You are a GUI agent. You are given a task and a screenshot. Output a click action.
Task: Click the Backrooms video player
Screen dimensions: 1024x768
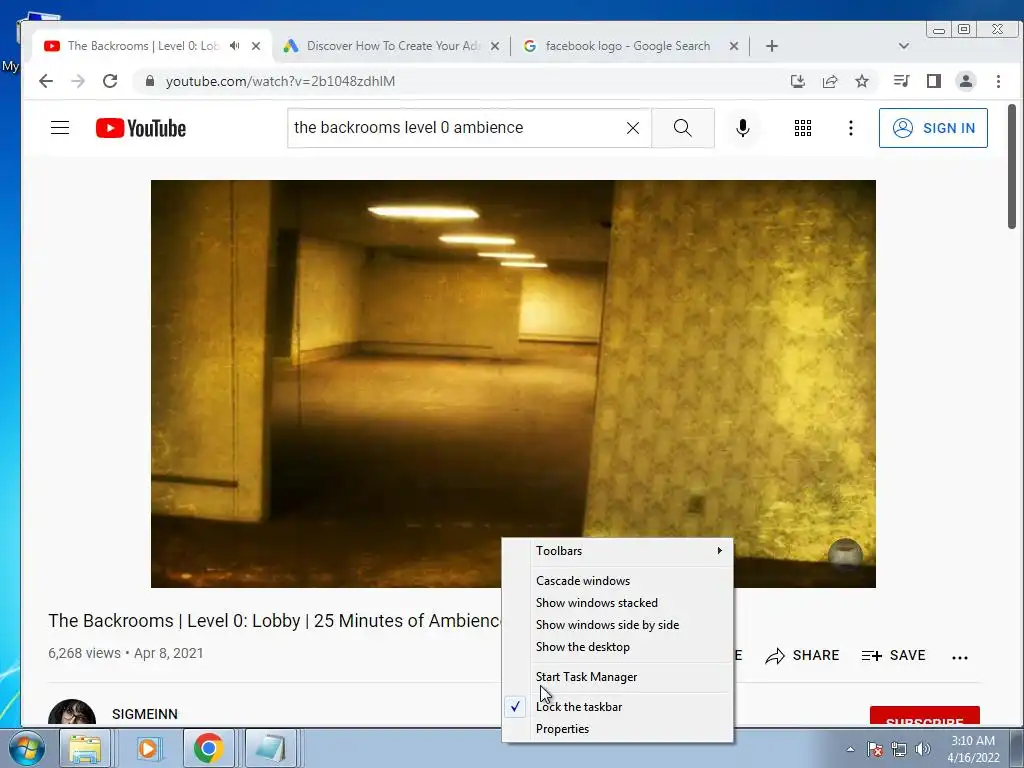pyautogui.click(x=513, y=384)
